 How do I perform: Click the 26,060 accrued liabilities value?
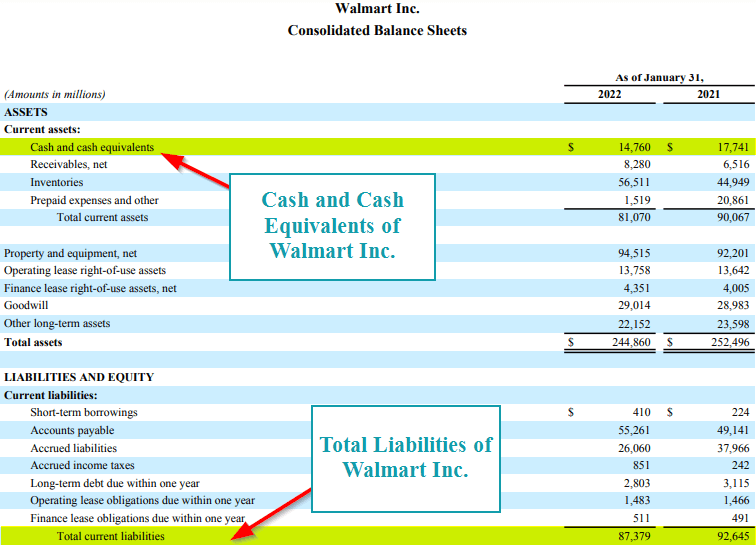[634, 449]
